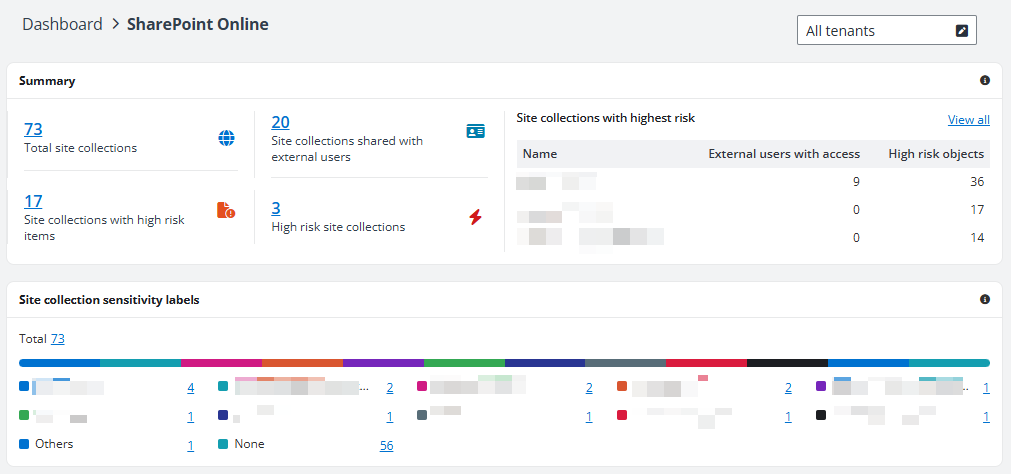The image size is (1011, 474).
Task: Click View all for highest risk site collections
Action: click(968, 120)
